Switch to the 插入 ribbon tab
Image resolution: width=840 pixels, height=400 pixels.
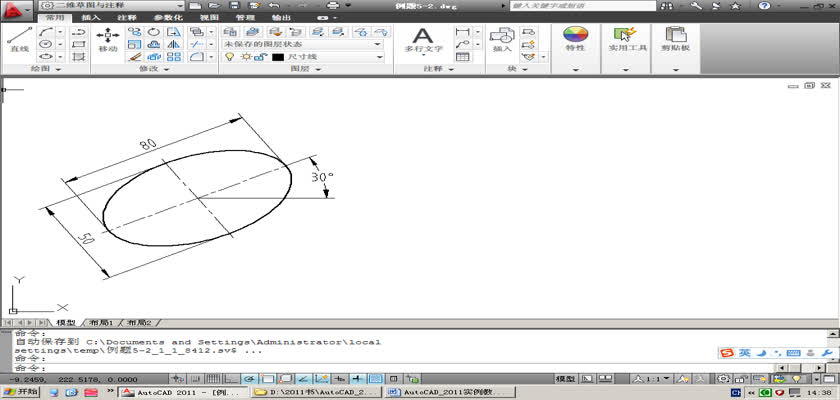(x=91, y=17)
